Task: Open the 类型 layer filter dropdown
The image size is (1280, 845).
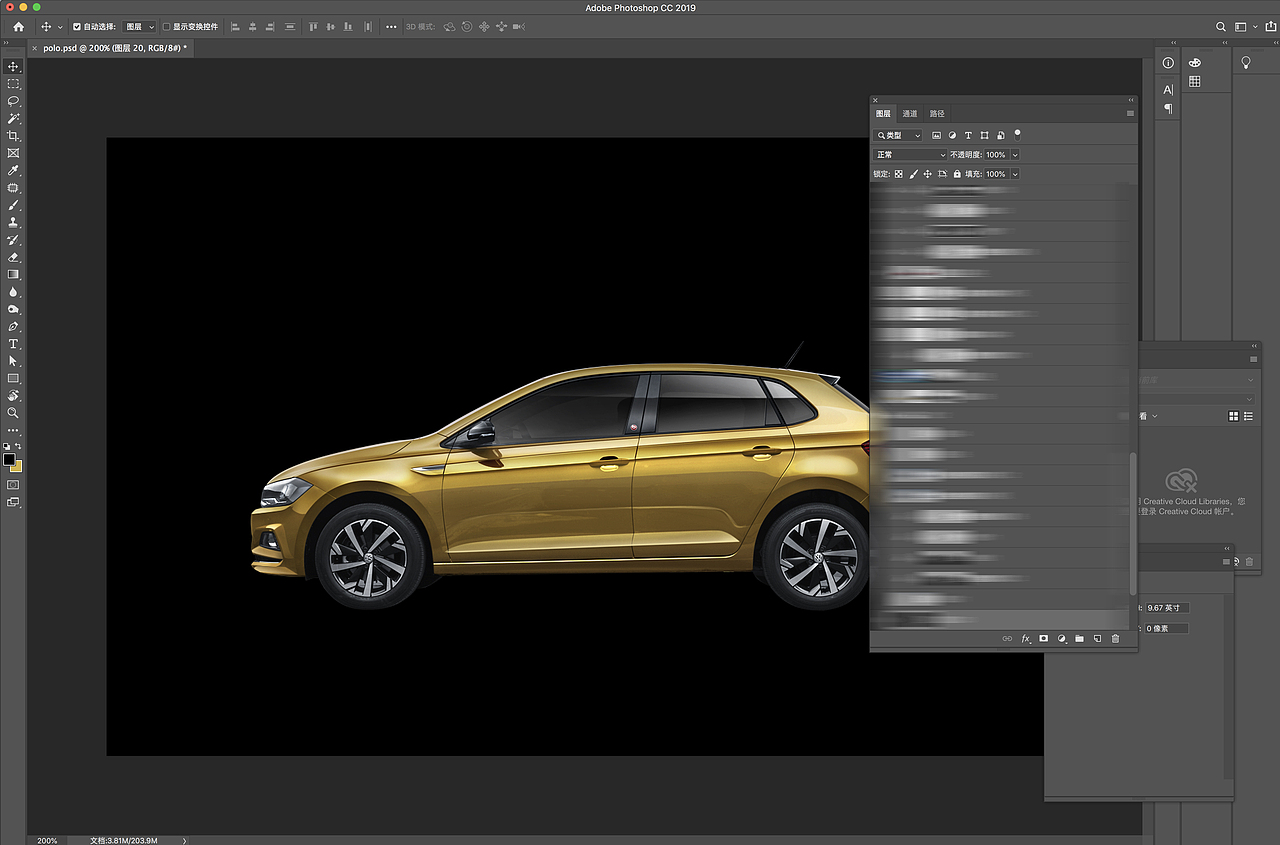Action: 898,135
